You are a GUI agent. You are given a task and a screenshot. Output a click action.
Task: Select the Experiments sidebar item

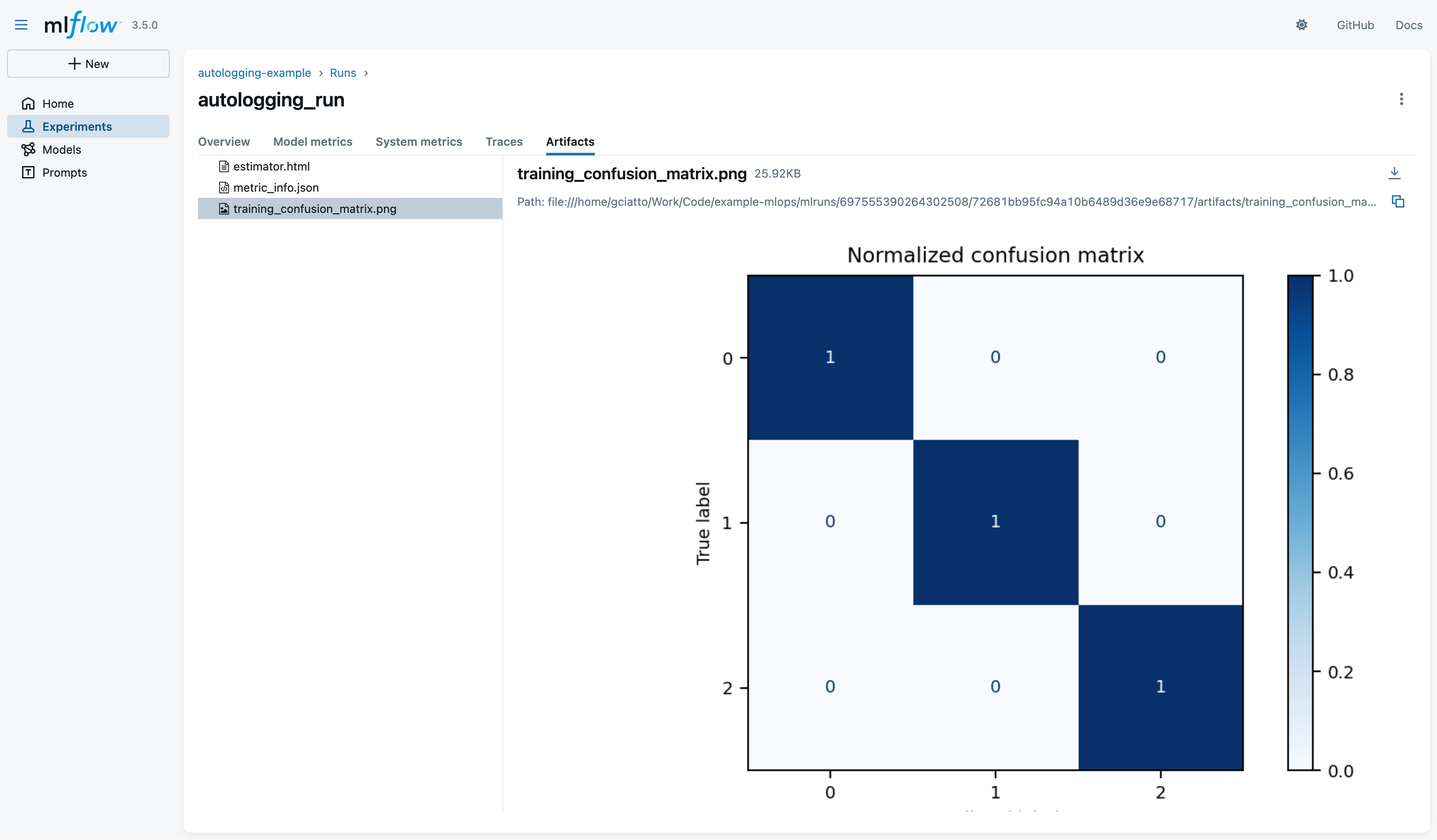(76, 126)
